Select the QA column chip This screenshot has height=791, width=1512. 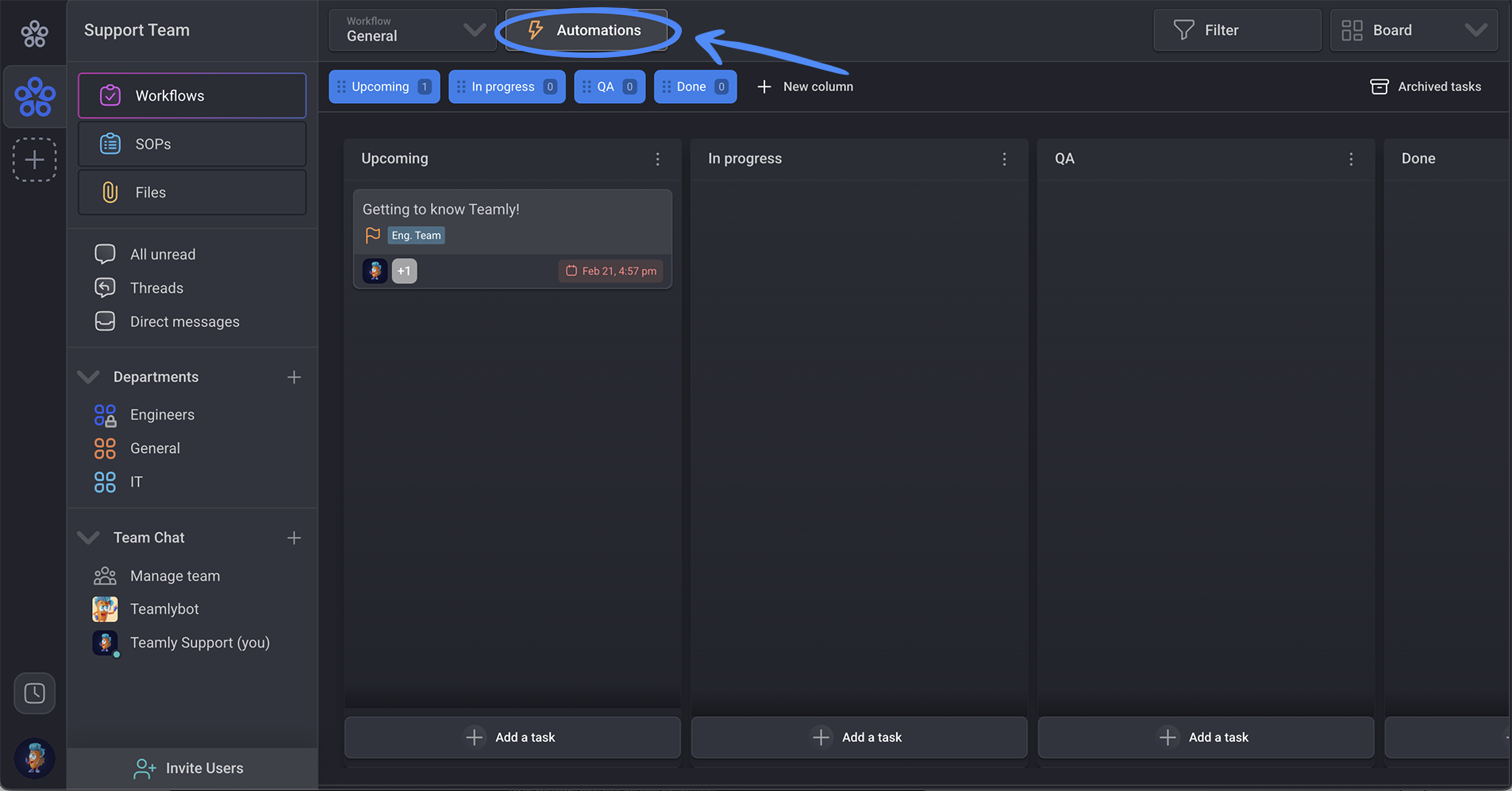tap(609, 86)
